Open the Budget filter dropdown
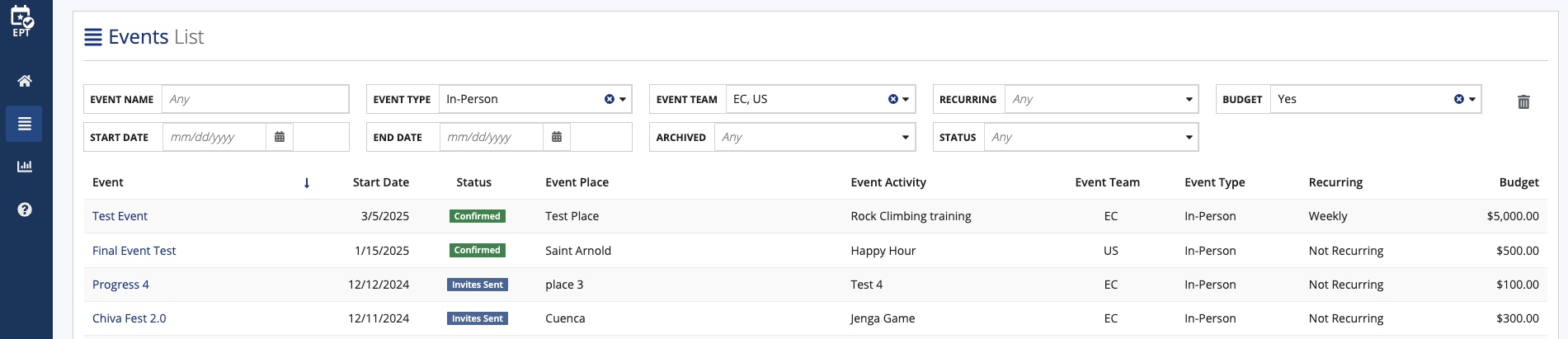Screen dimensions: 1568x339 [x=1472, y=99]
